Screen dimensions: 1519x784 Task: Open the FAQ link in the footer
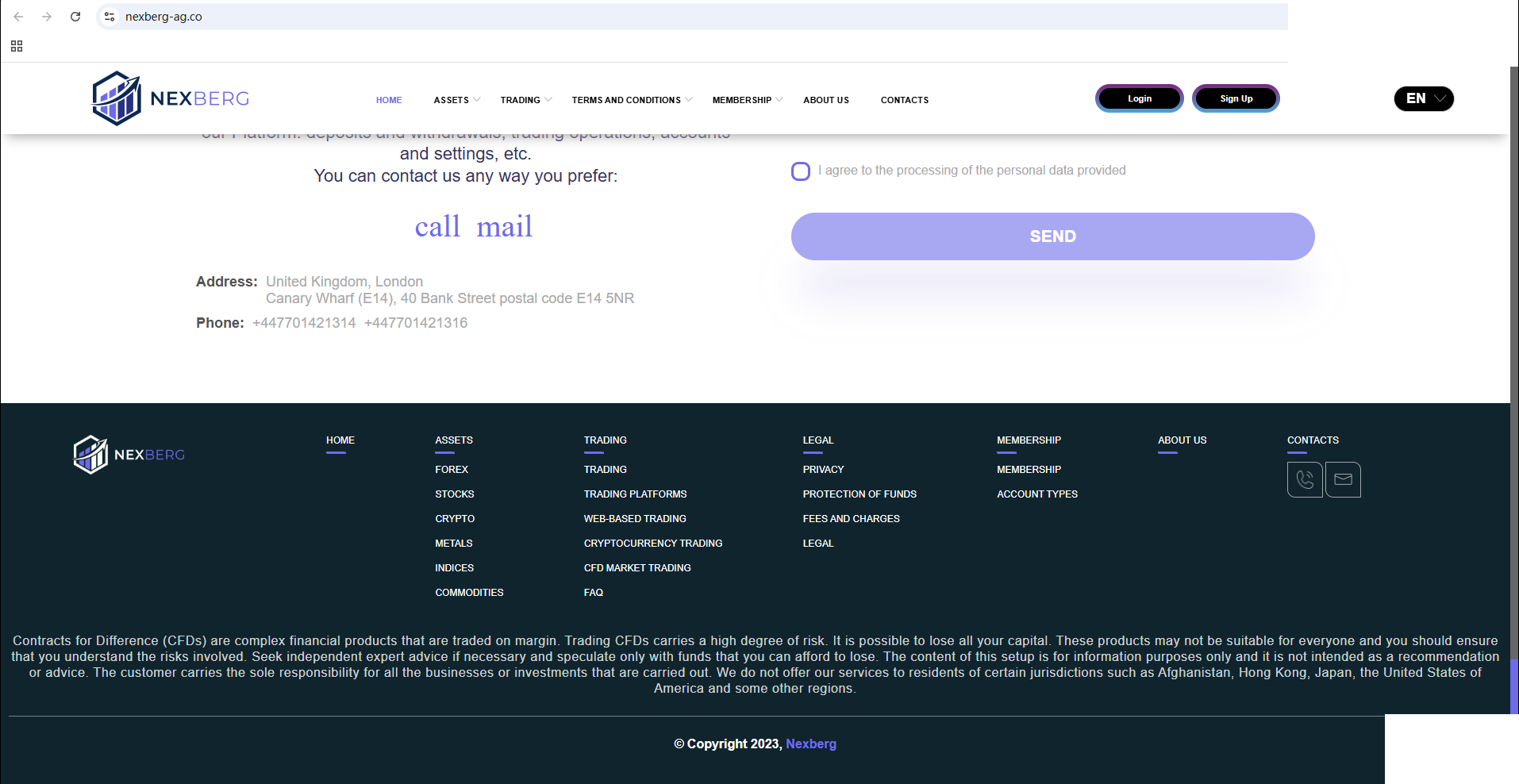(x=594, y=593)
